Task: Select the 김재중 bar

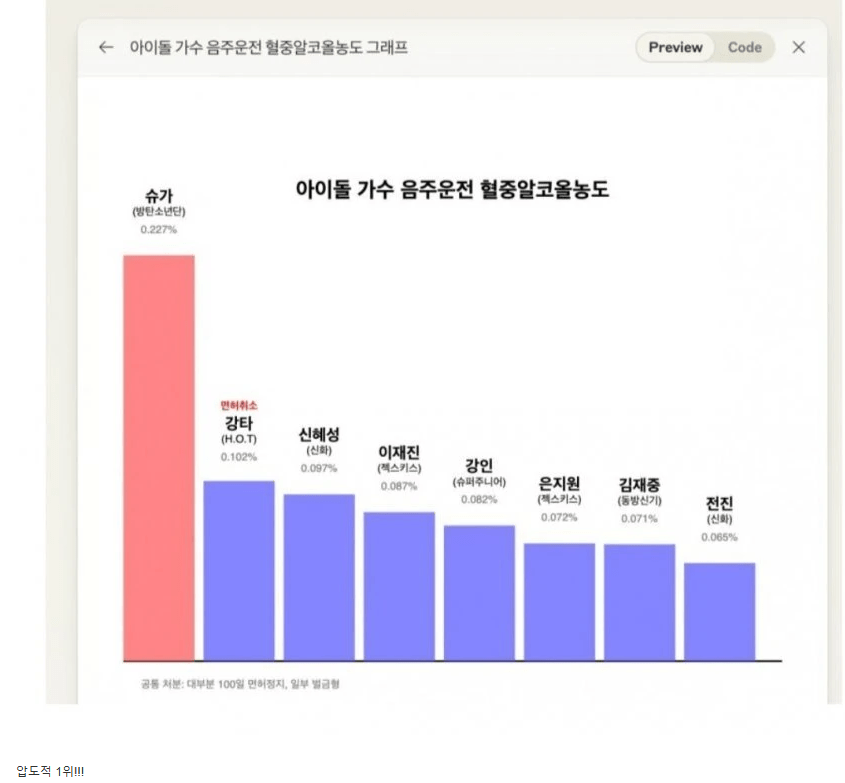Action: click(639, 602)
